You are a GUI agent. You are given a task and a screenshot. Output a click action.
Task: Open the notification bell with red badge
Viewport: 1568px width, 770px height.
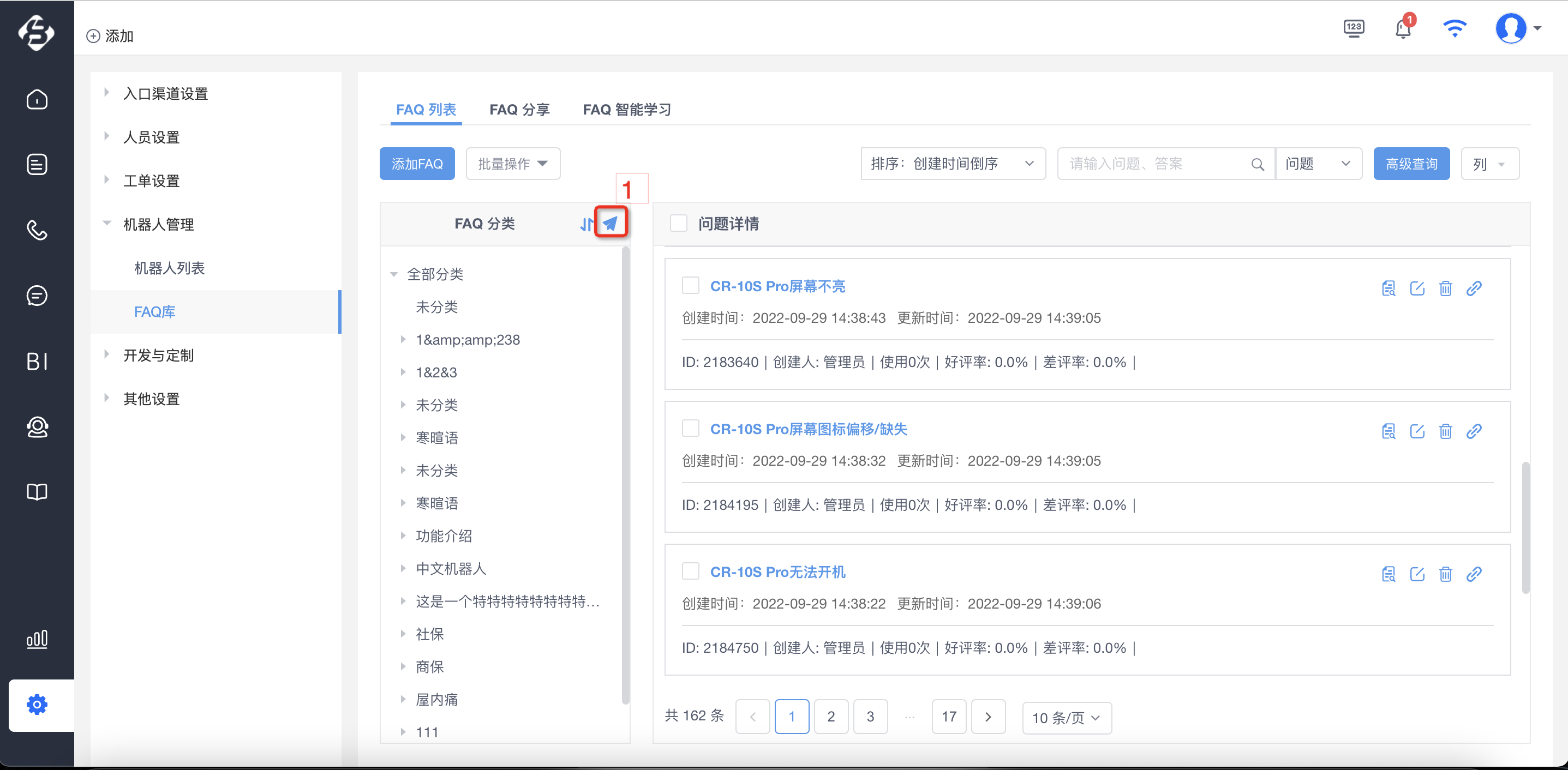(1404, 28)
